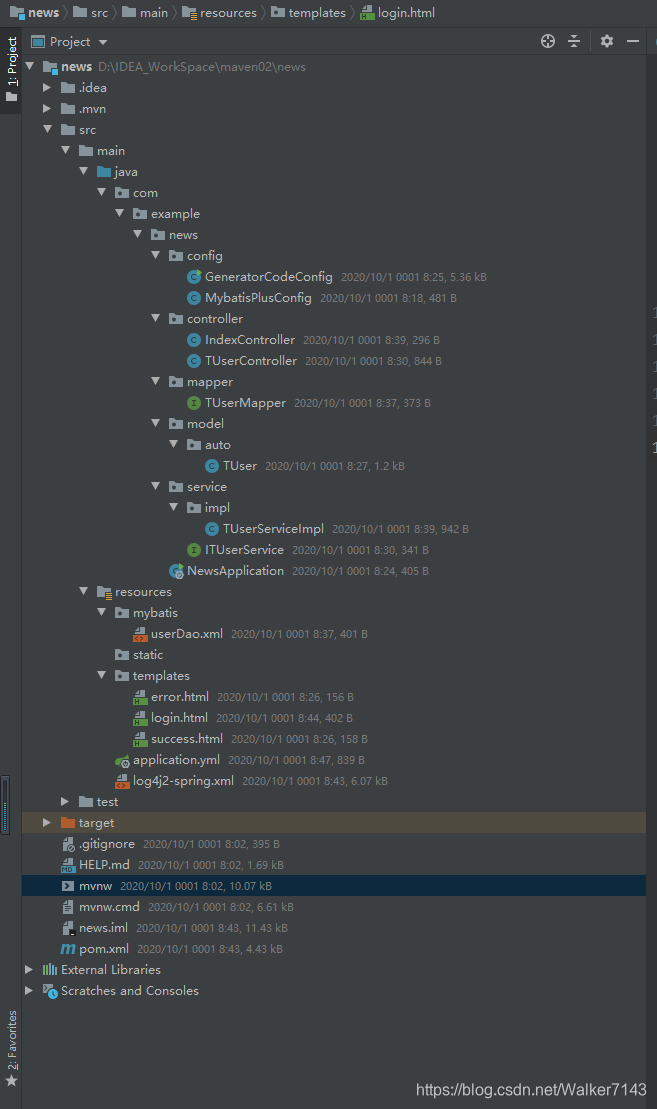657x1109 pixels.
Task: Select HELP.md markdown icon
Action: (x=68, y=865)
